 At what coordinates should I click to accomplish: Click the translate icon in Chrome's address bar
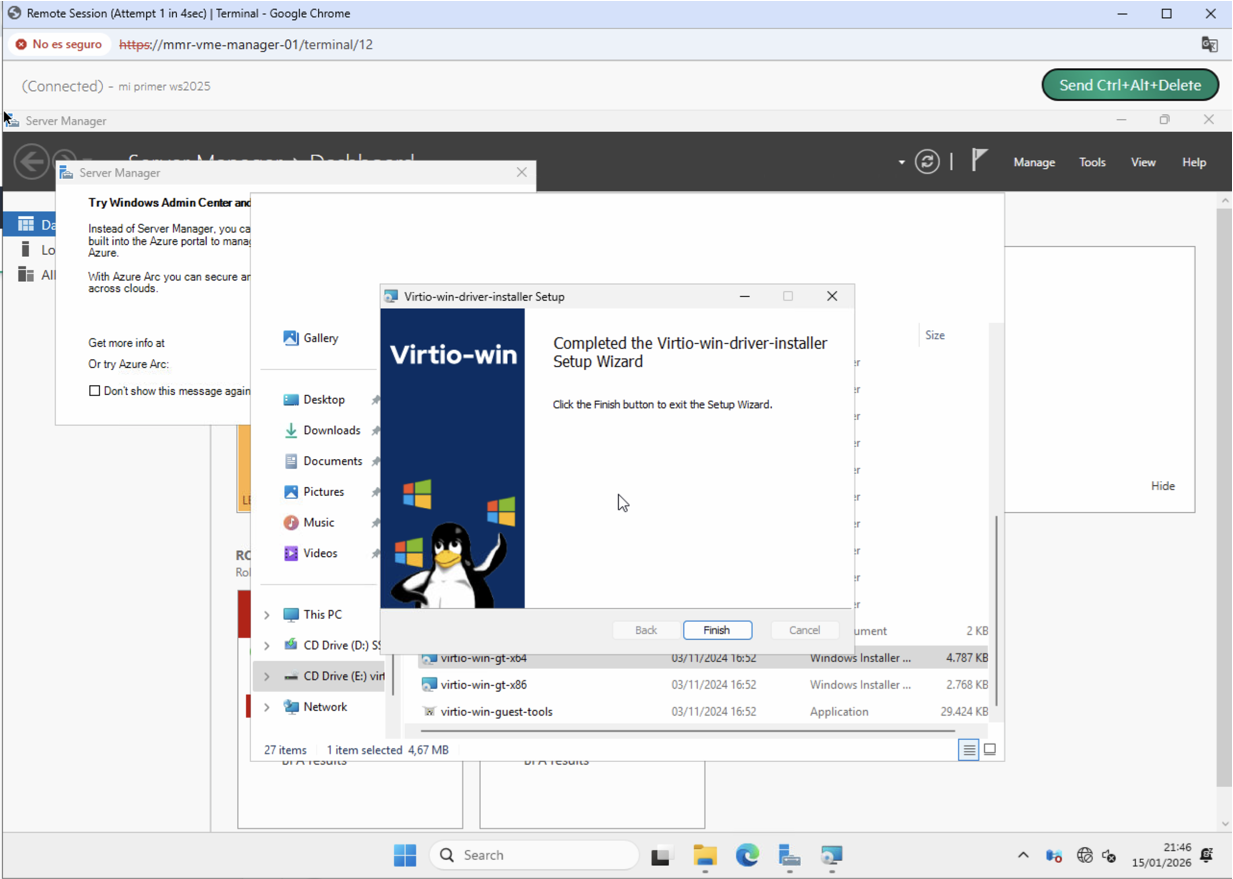point(1209,44)
